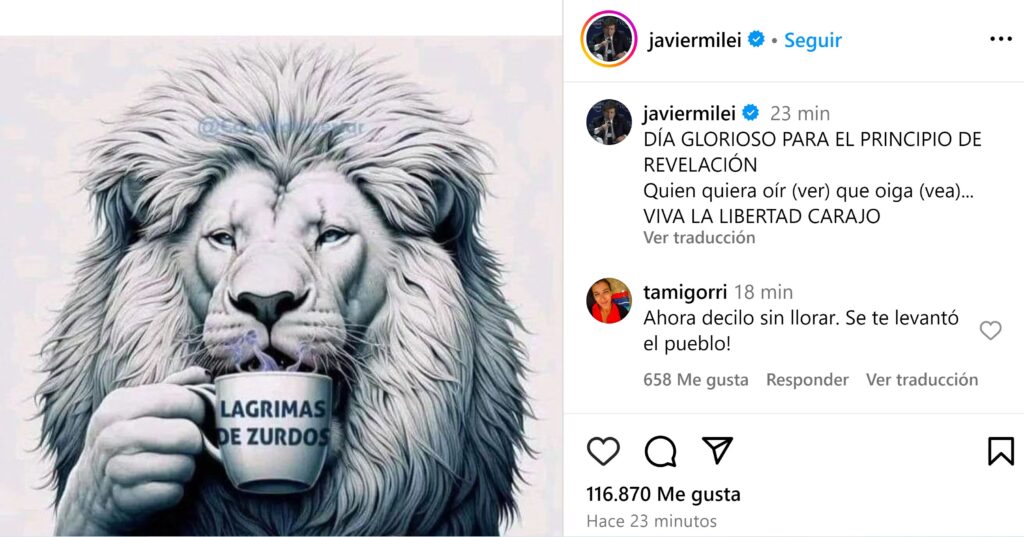Click Ver traducción under the caption

(x=699, y=238)
